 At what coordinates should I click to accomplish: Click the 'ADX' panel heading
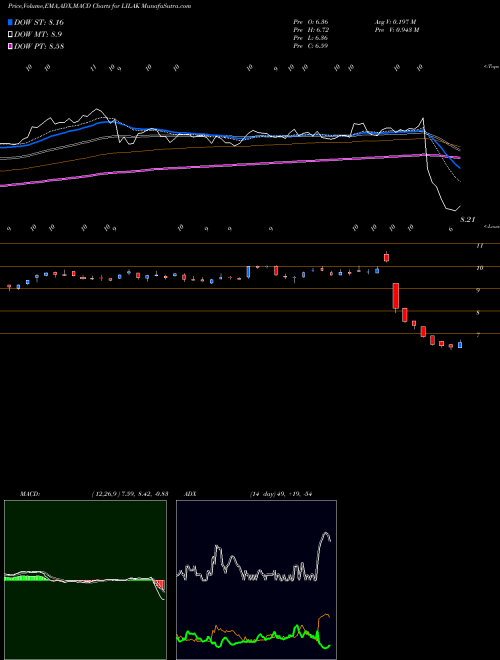coord(190,494)
